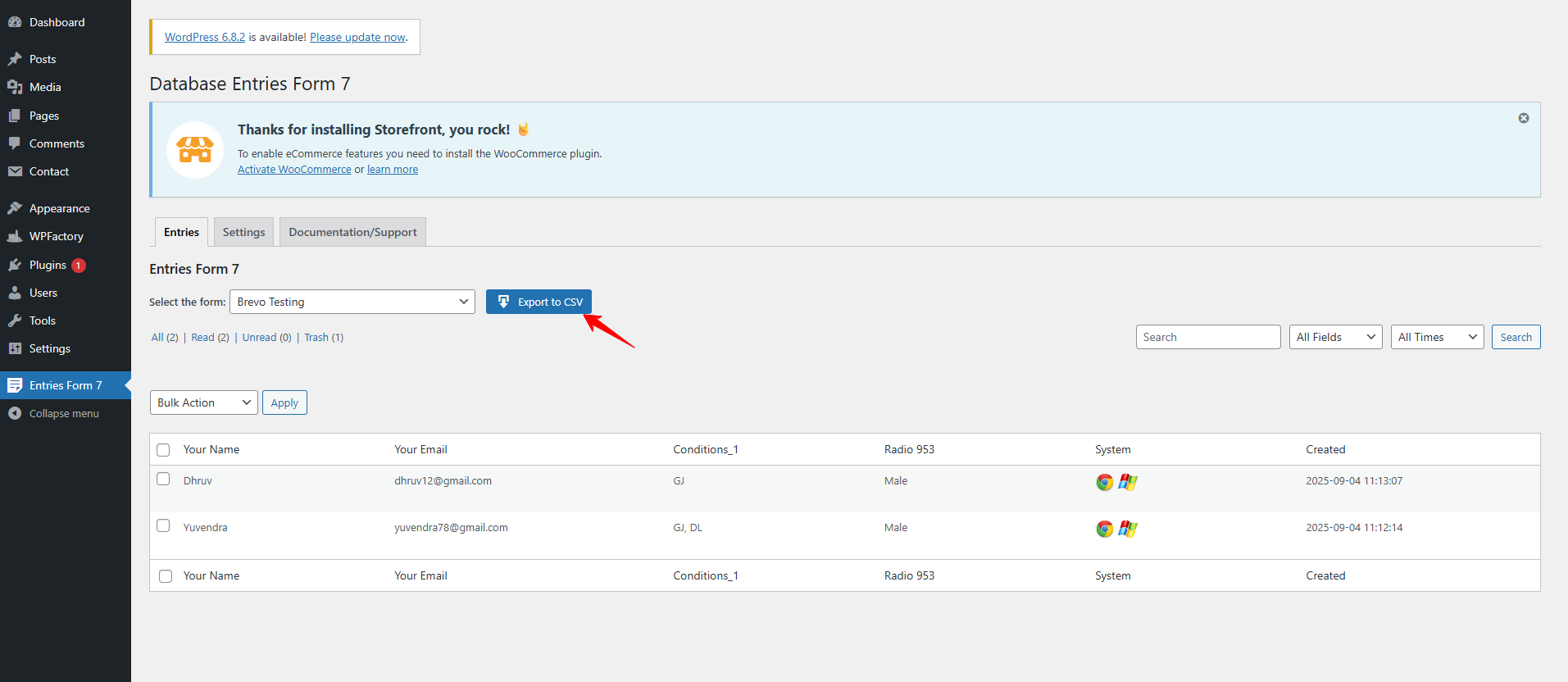1568x682 pixels.
Task: Dismiss the Storefront notice with close icon
Action: pyautogui.click(x=1523, y=118)
